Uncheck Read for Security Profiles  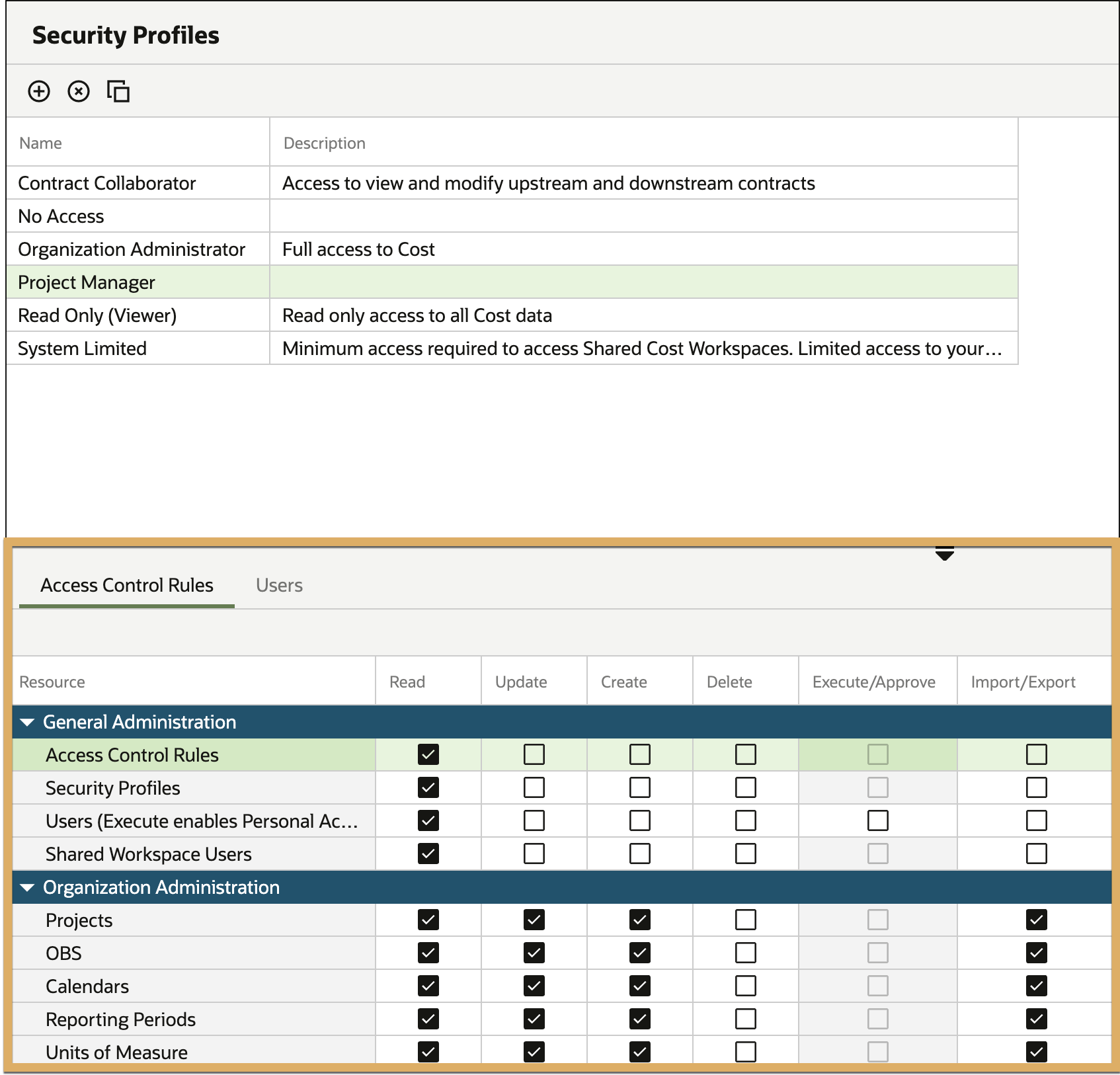point(428,787)
